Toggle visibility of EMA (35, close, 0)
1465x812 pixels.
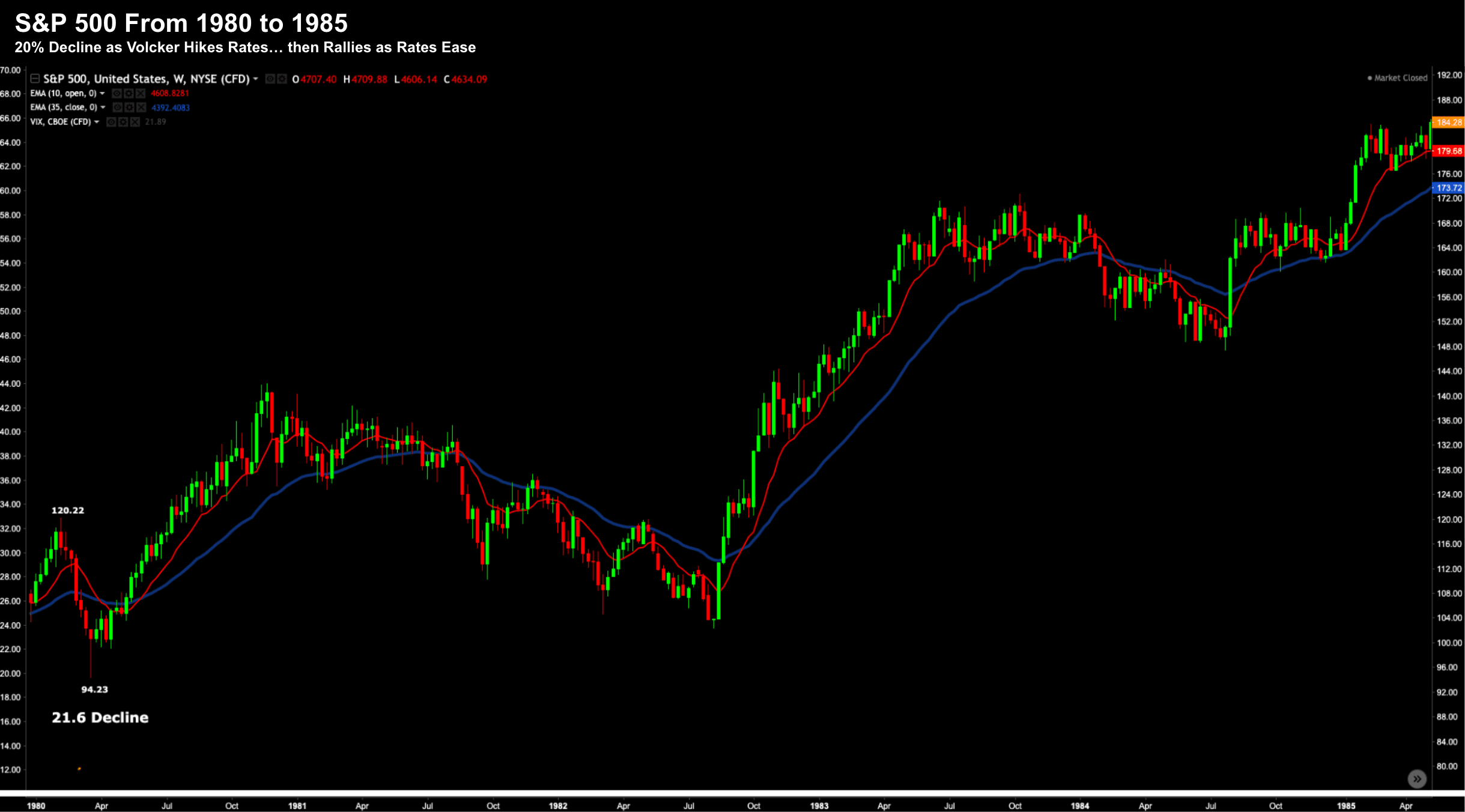[118, 107]
